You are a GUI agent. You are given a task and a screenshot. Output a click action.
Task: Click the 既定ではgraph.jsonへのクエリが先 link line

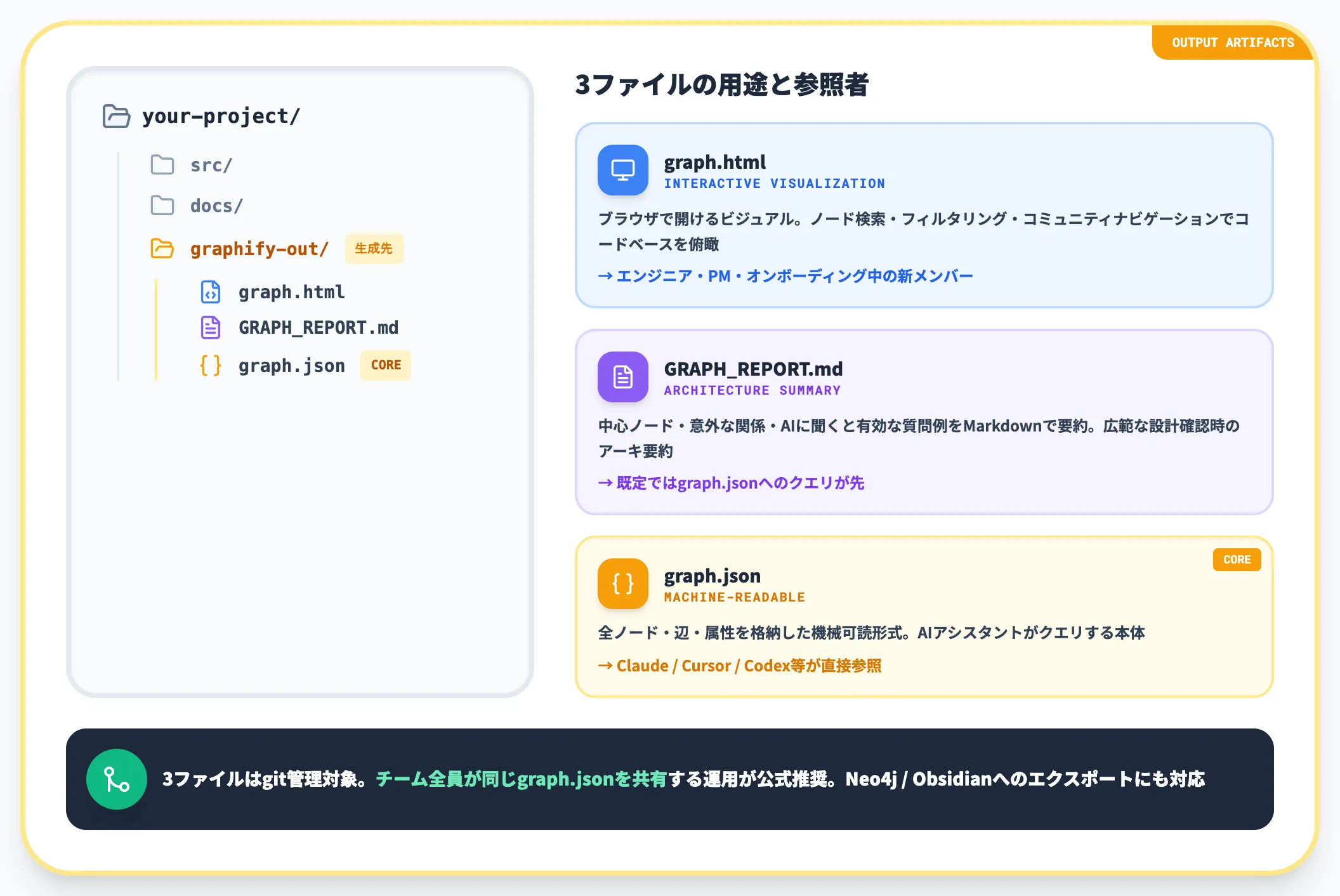731,483
